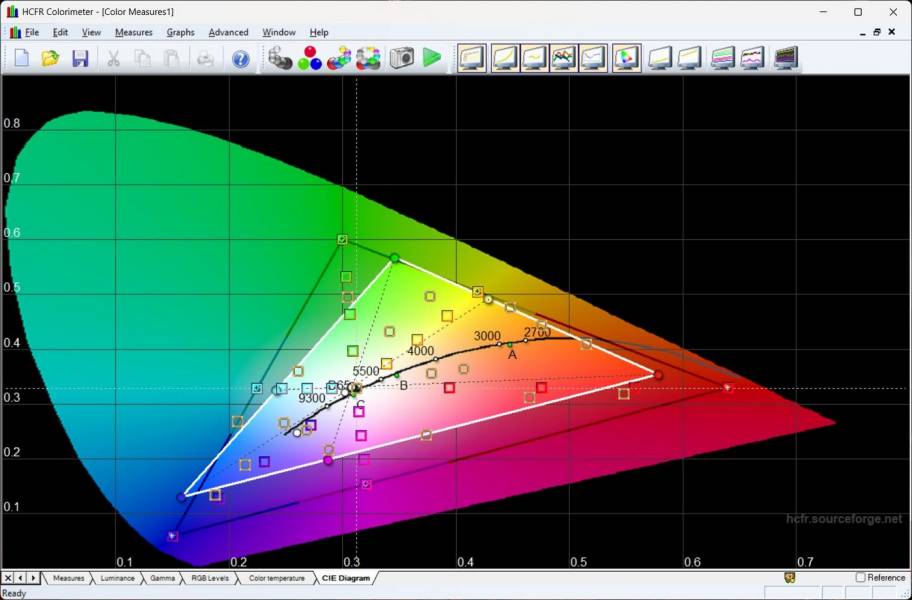Click the RGB levels graph toolbar icon
This screenshot has height=600, width=912.
(x=564, y=58)
